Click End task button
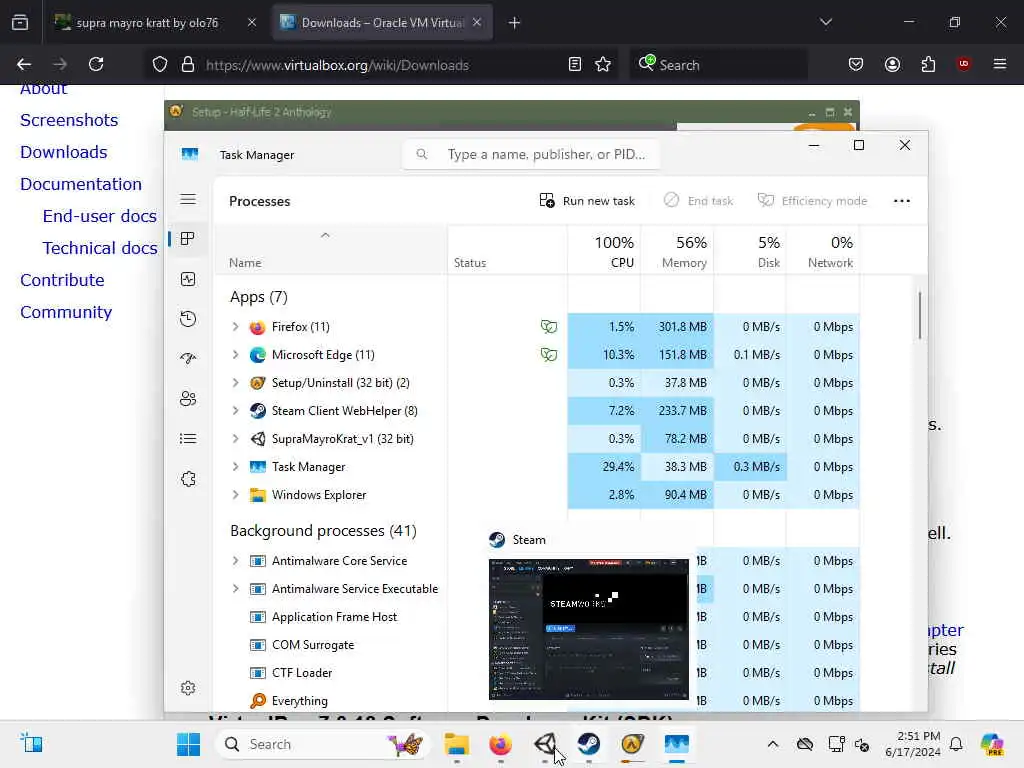Image resolution: width=1024 pixels, height=768 pixels. 699,201
